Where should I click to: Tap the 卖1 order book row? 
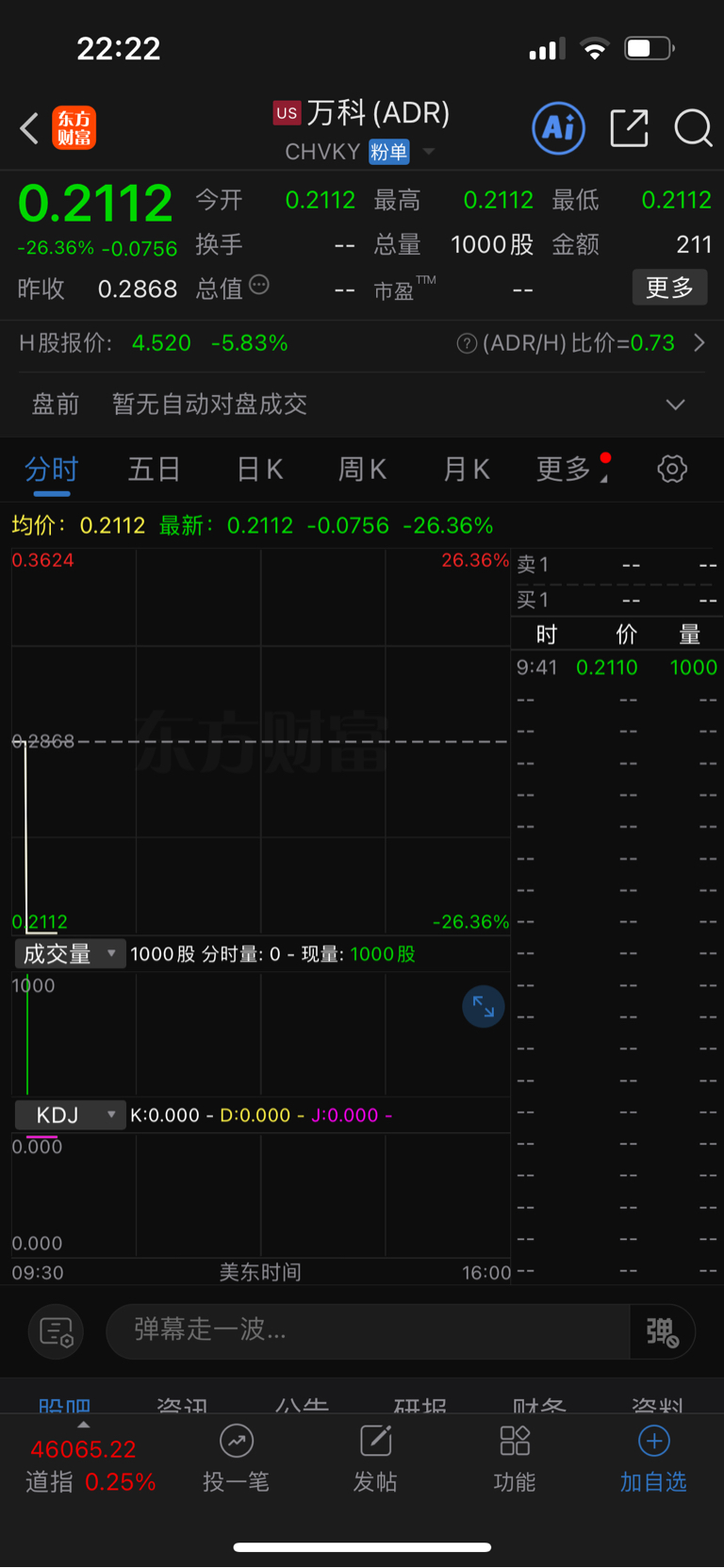(x=617, y=565)
